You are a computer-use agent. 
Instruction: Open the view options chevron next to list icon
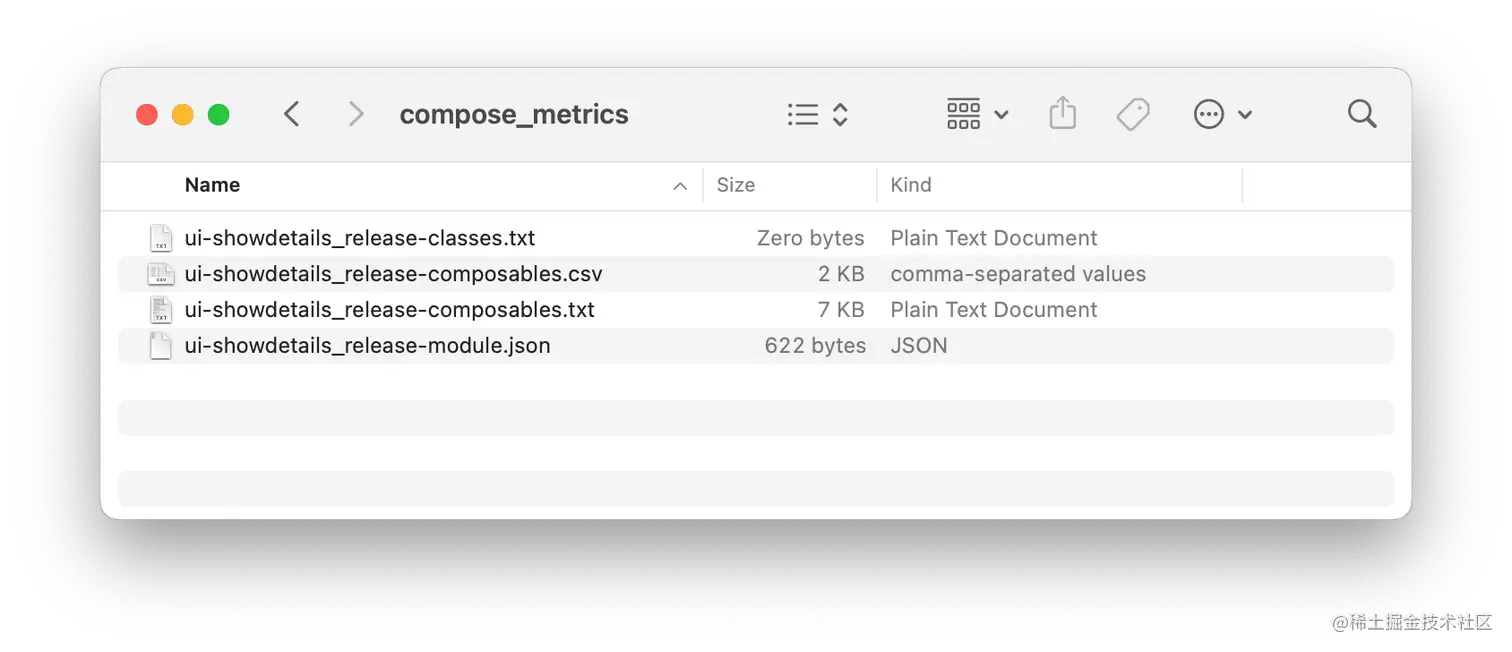[x=838, y=113]
